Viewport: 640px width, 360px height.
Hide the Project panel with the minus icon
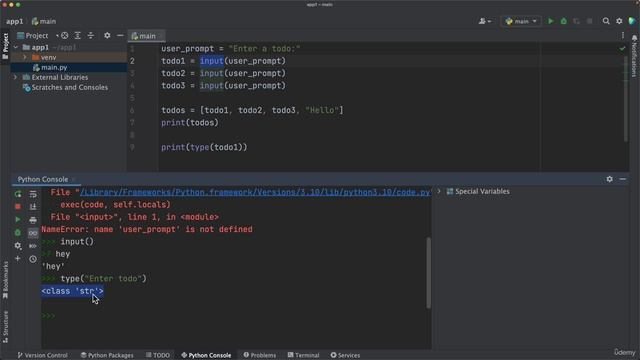(120, 36)
